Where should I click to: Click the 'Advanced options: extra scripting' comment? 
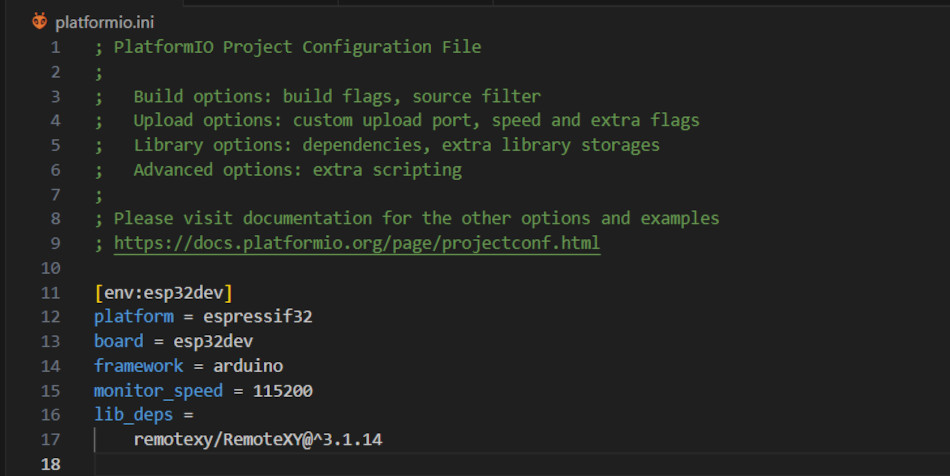click(x=297, y=170)
